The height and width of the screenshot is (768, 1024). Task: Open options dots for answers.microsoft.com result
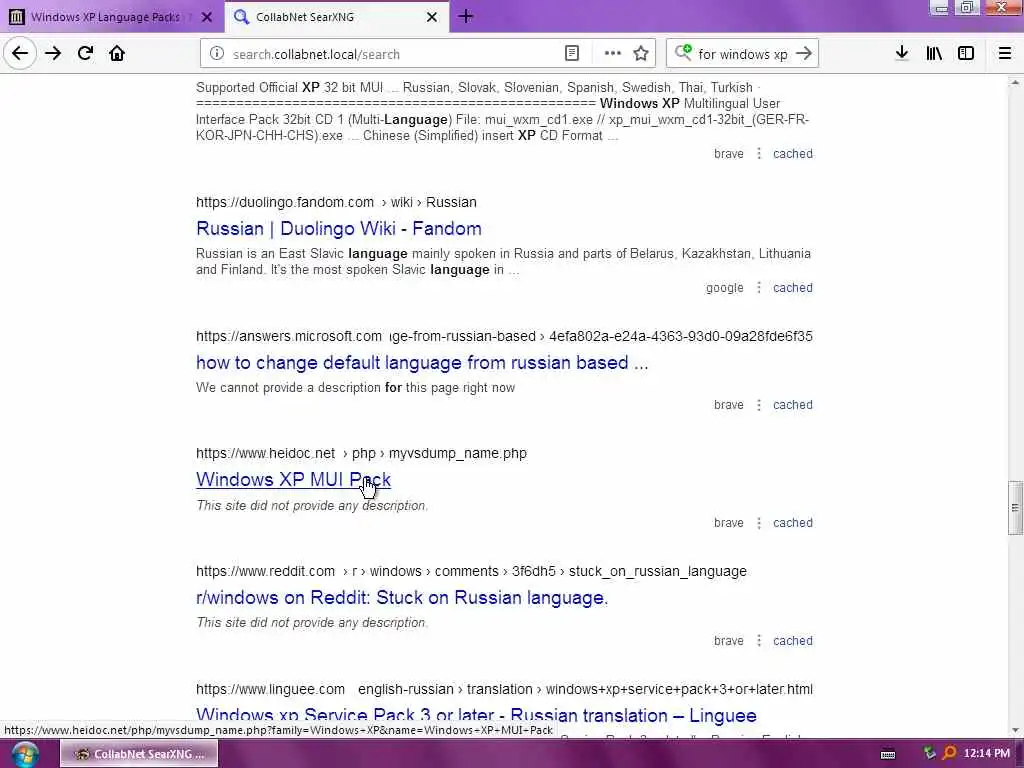point(758,405)
